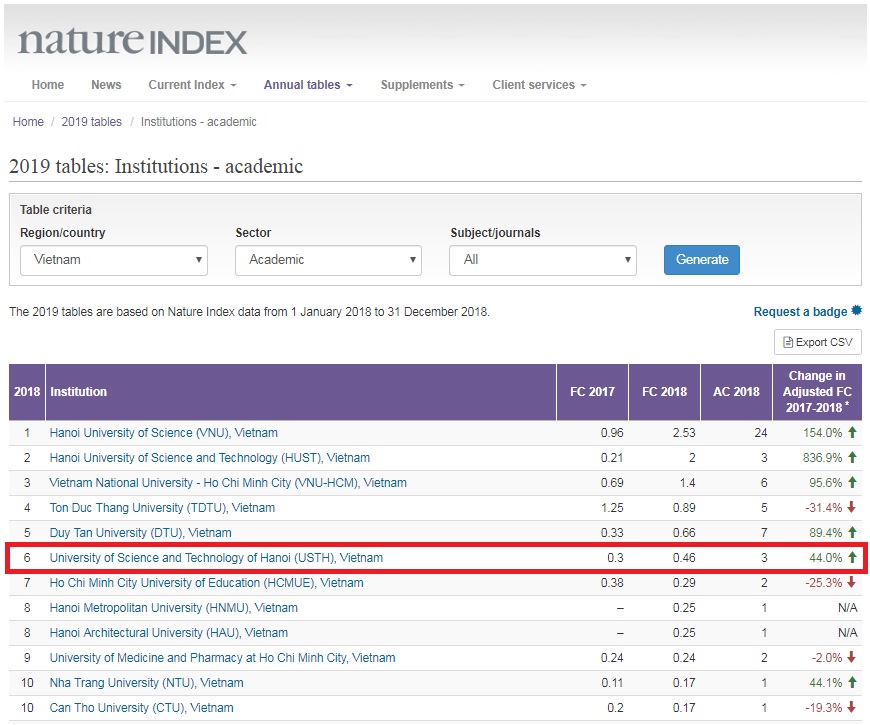Image resolution: width=870 pixels, height=725 pixels.
Task: Click green up arrow for Hanoi University of Science
Action: coord(852,432)
